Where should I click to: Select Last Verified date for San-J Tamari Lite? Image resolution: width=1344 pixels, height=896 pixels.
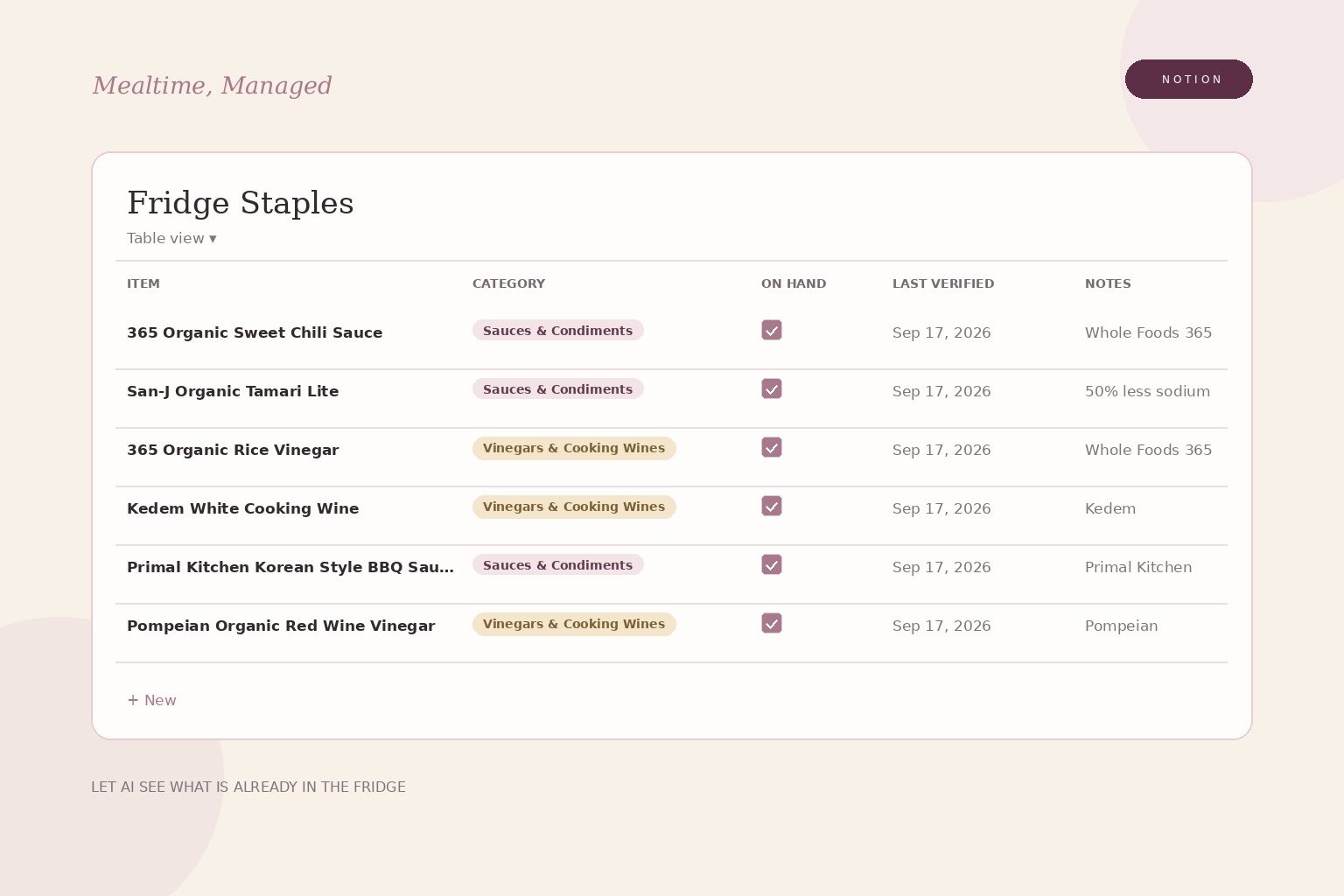[941, 391]
